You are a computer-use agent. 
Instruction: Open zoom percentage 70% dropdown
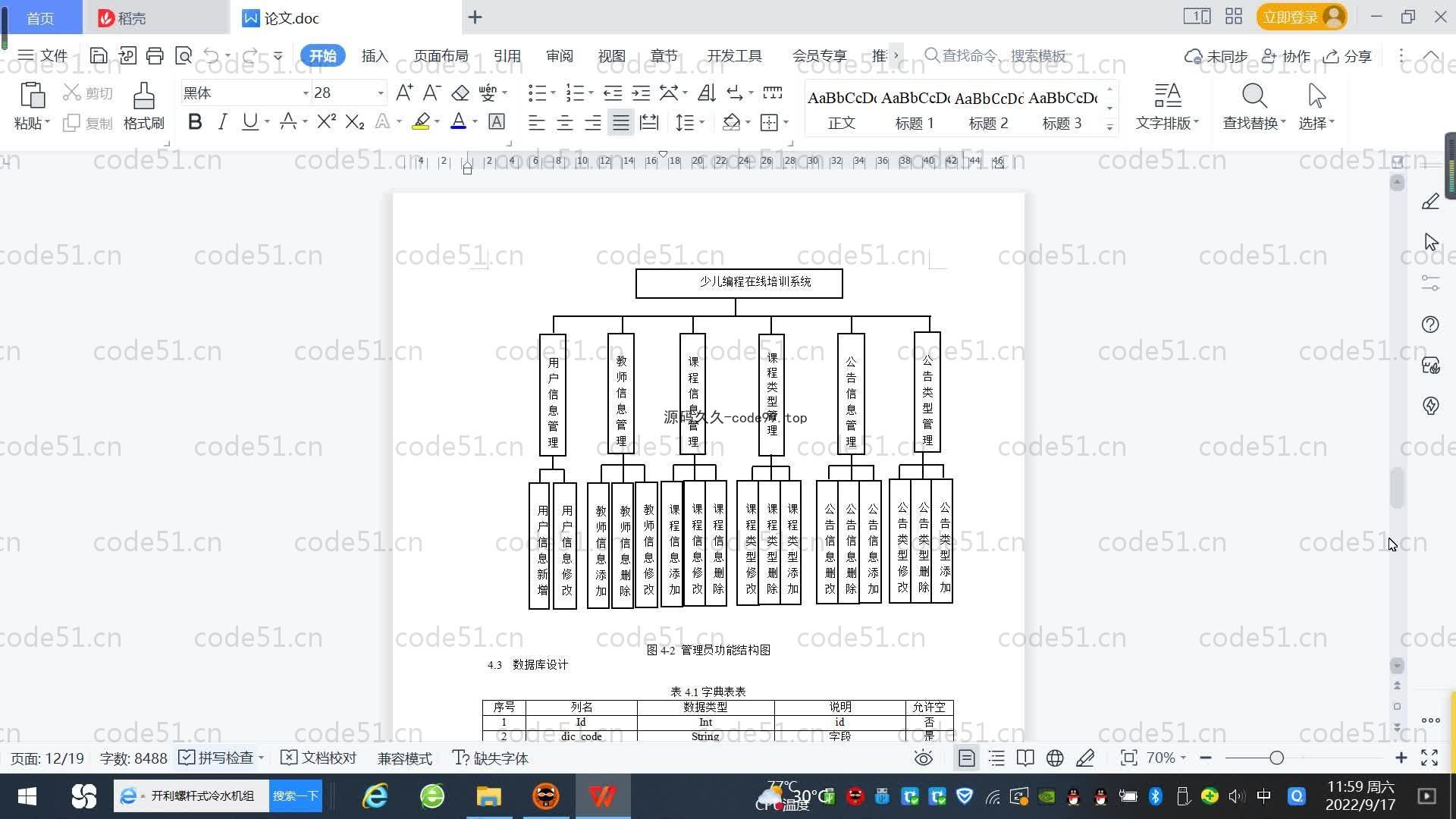tap(1166, 758)
